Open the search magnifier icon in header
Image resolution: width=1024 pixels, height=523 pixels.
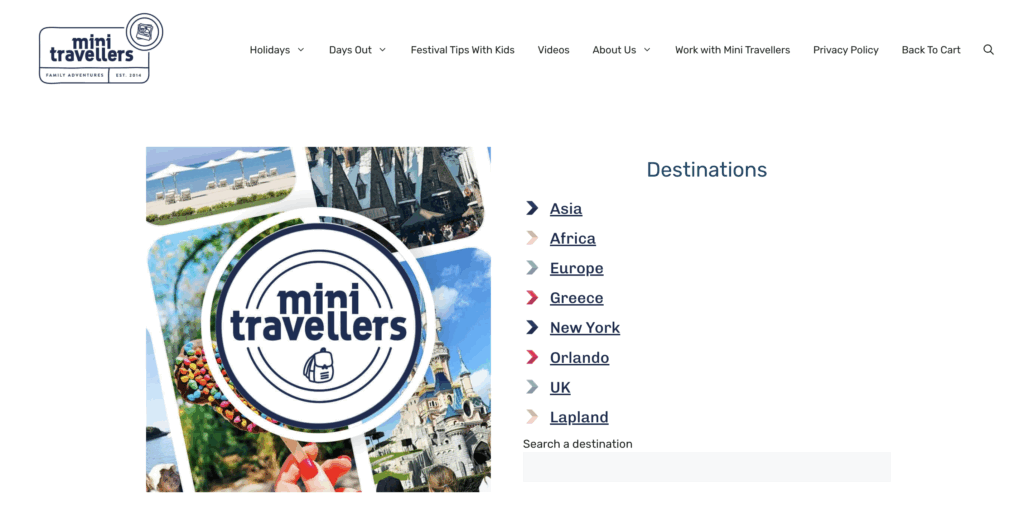[988, 50]
